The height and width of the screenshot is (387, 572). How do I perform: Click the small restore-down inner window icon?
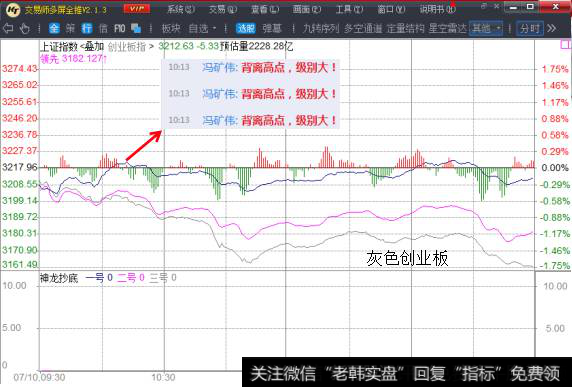tap(484, 6)
